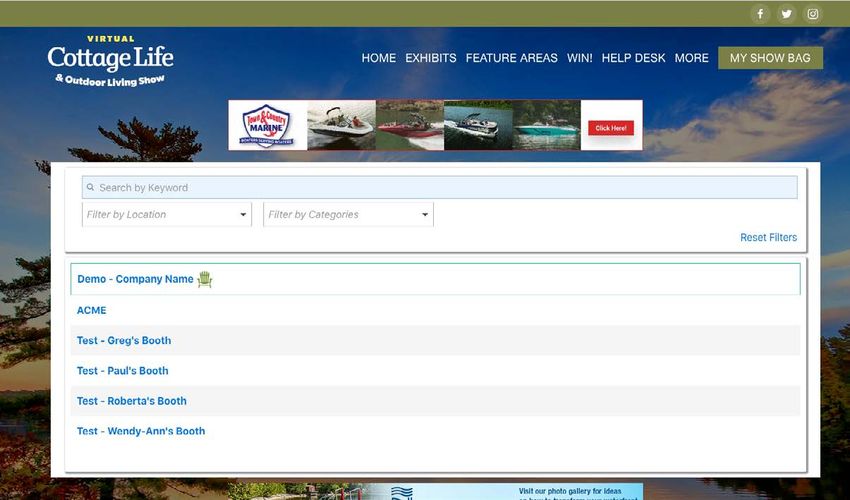The height and width of the screenshot is (500, 850).
Task: Open the Twitter social icon
Action: point(787,14)
